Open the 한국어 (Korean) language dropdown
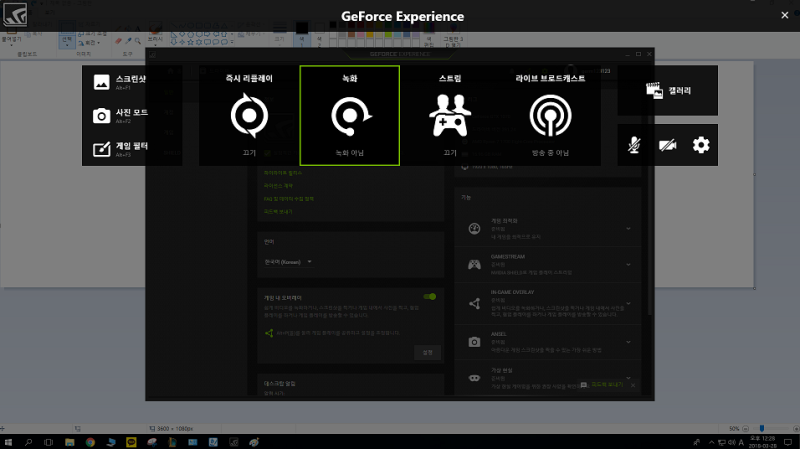The width and height of the screenshot is (800, 449). click(x=288, y=262)
